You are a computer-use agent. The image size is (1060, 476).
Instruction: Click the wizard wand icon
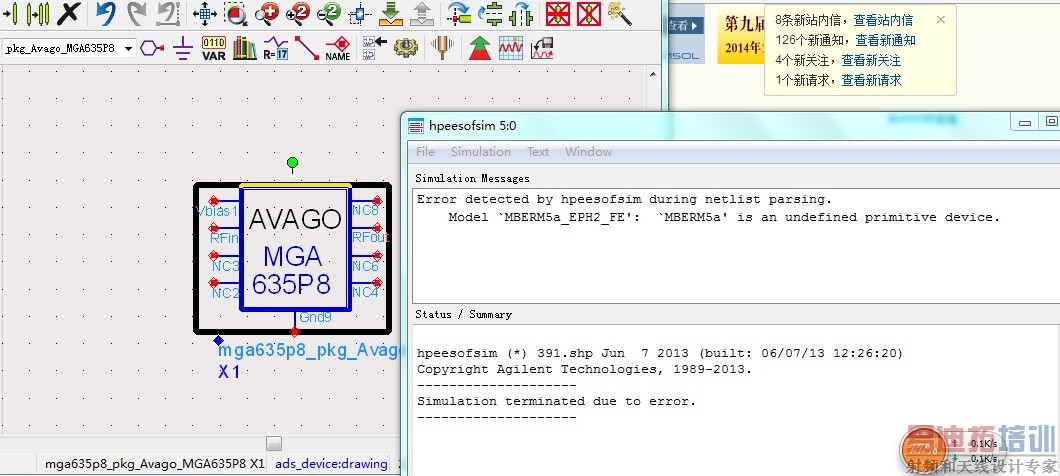tap(620, 14)
